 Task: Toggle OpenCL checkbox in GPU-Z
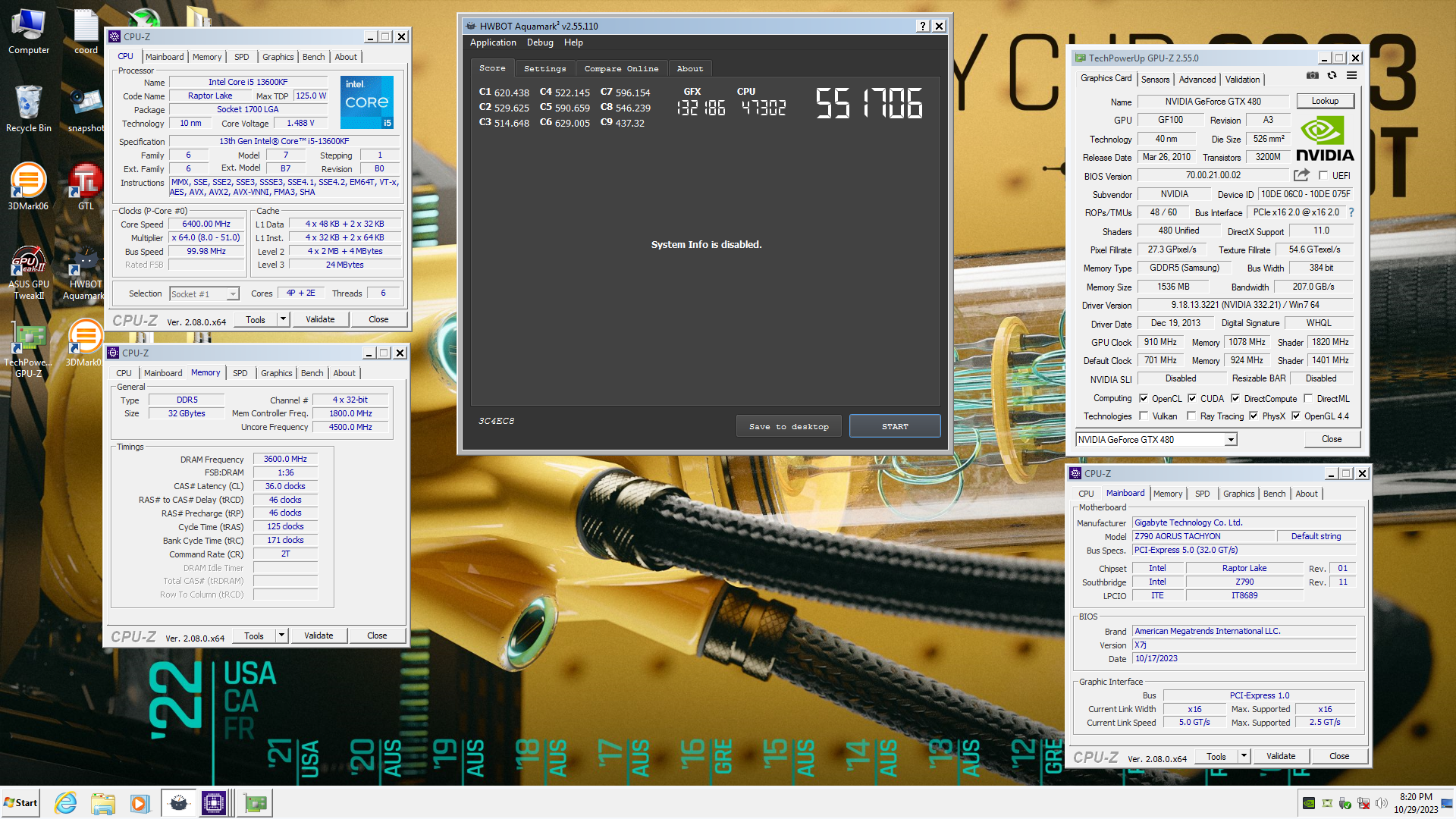[1144, 398]
